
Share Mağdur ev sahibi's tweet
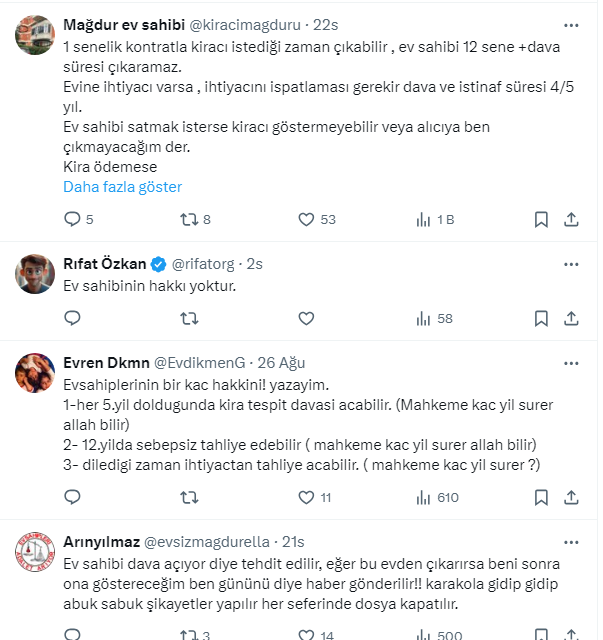click(571, 219)
